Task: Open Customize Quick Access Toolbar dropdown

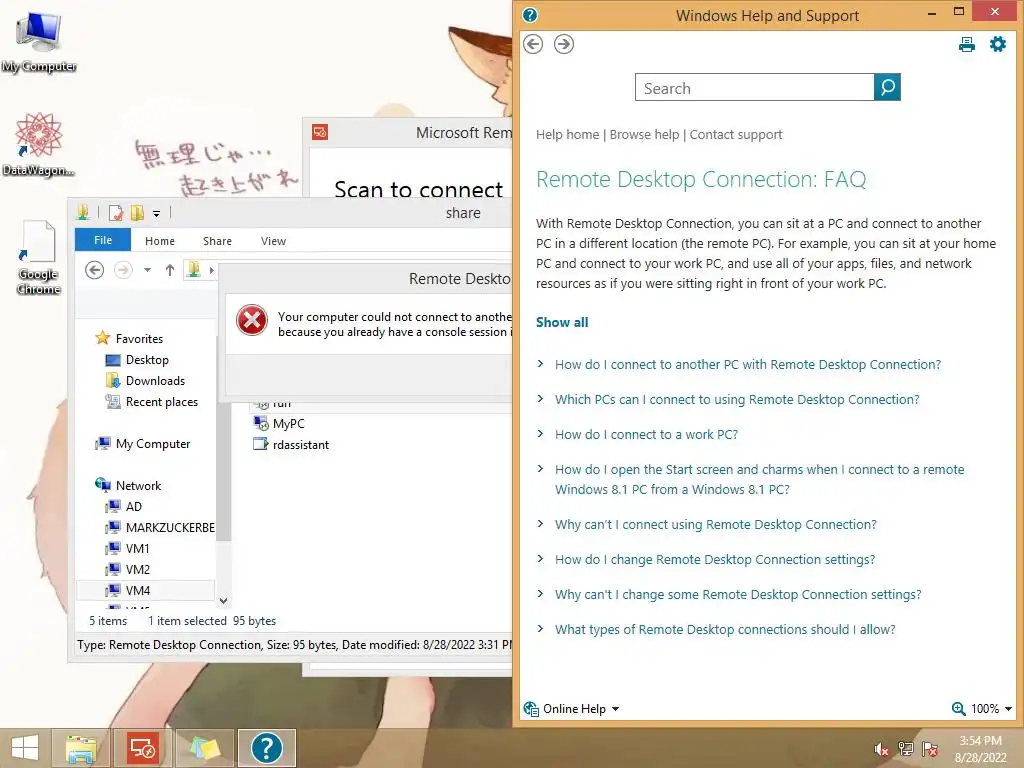Action: [156, 213]
